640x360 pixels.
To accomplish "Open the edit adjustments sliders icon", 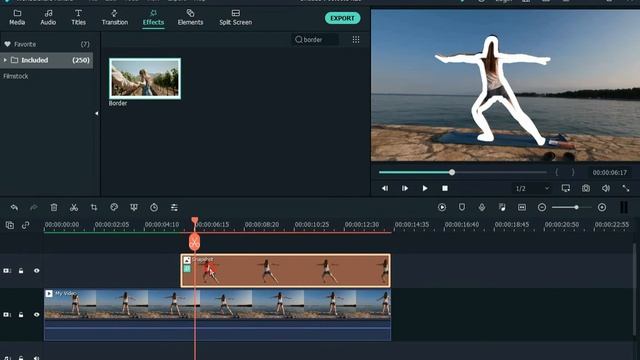I will pos(174,207).
